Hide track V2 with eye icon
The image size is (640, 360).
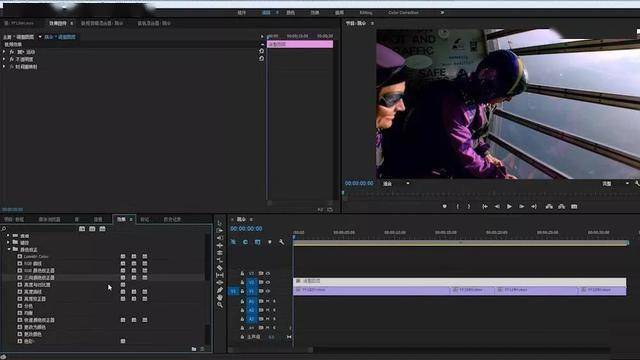tap(268, 282)
